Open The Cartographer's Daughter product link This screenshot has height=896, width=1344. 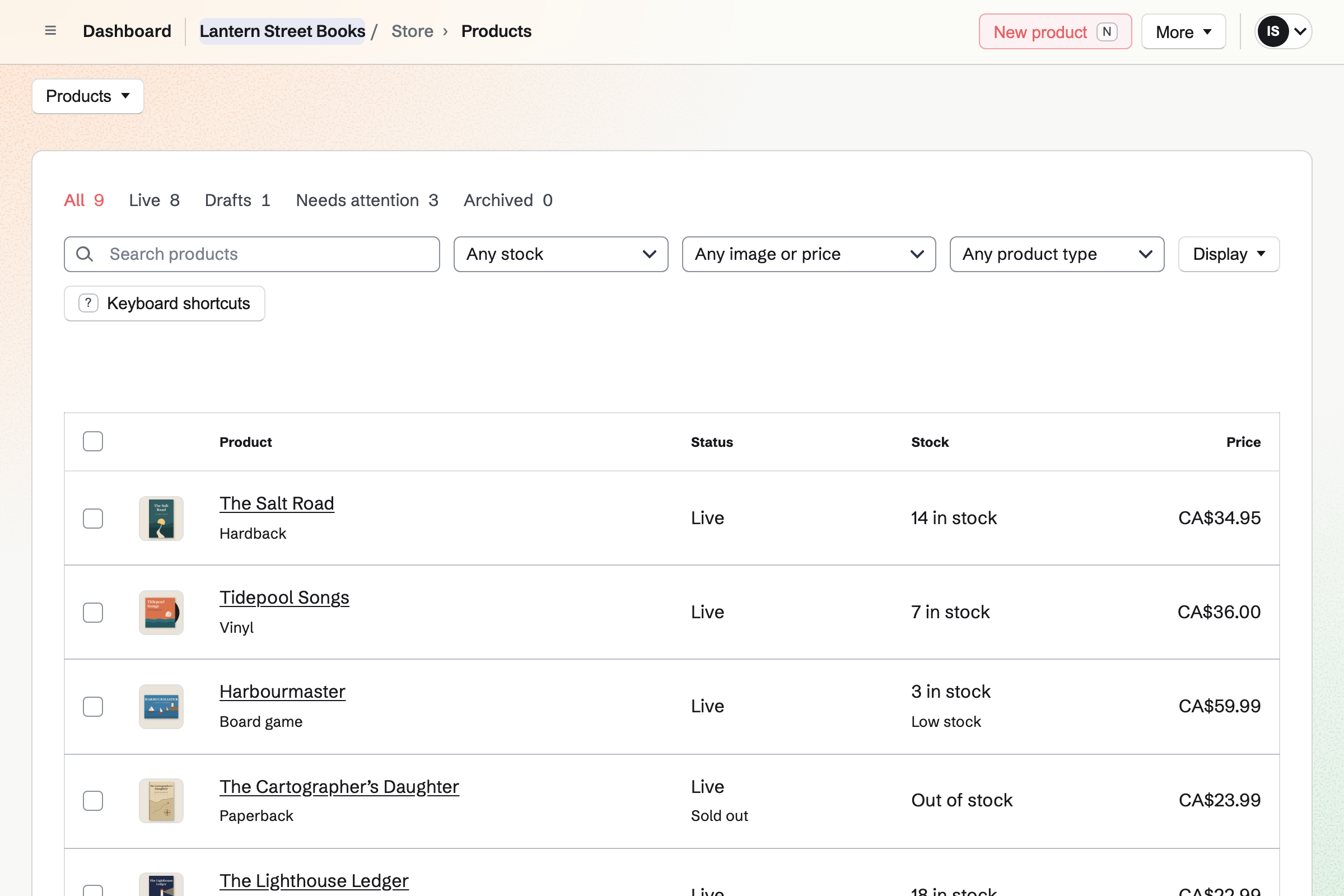coord(339,786)
